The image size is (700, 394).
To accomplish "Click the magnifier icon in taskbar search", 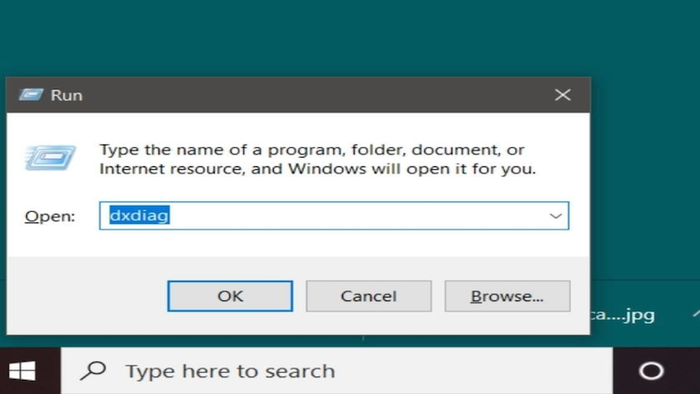I will 93,370.
